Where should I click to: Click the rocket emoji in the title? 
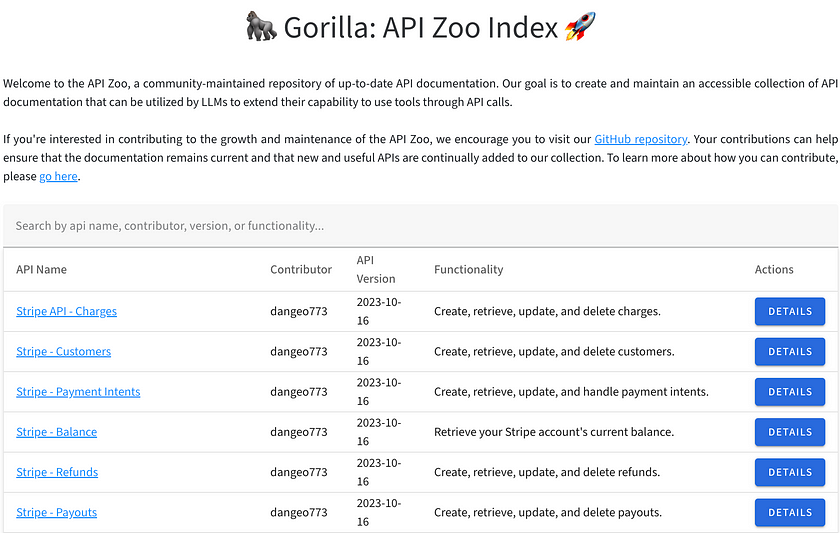[x=580, y=26]
